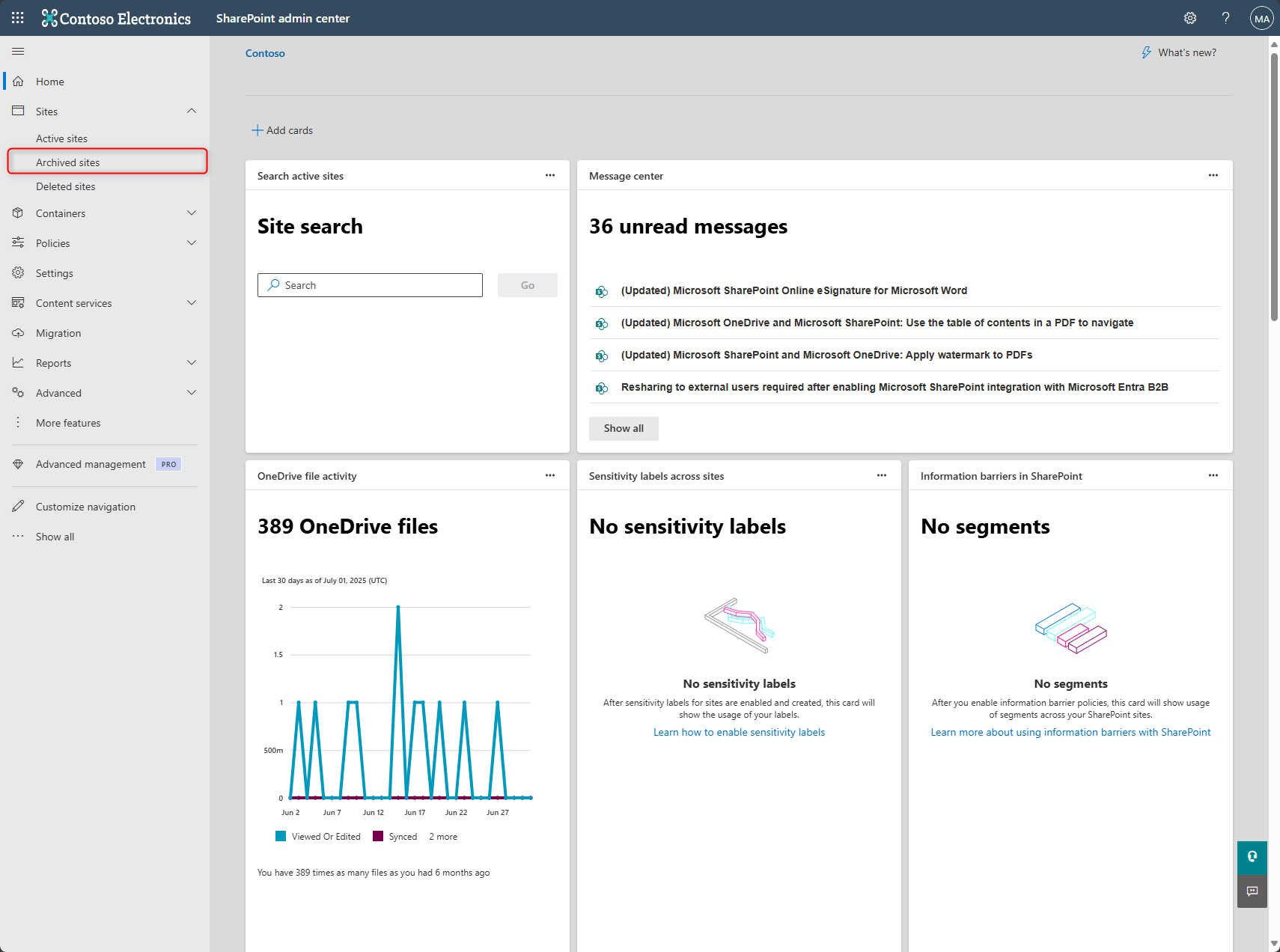
Task: Open the Migration section
Action: coord(58,332)
